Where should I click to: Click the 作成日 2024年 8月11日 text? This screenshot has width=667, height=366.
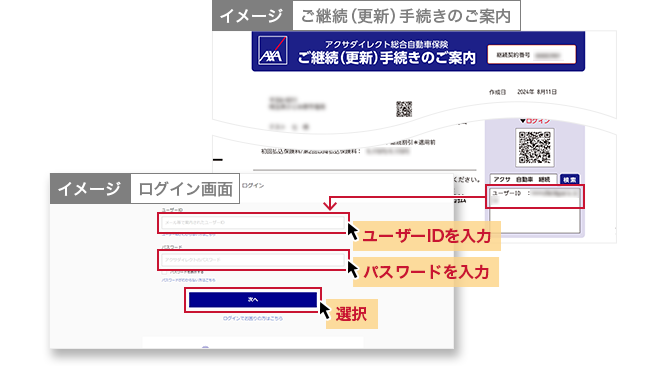pos(523,92)
